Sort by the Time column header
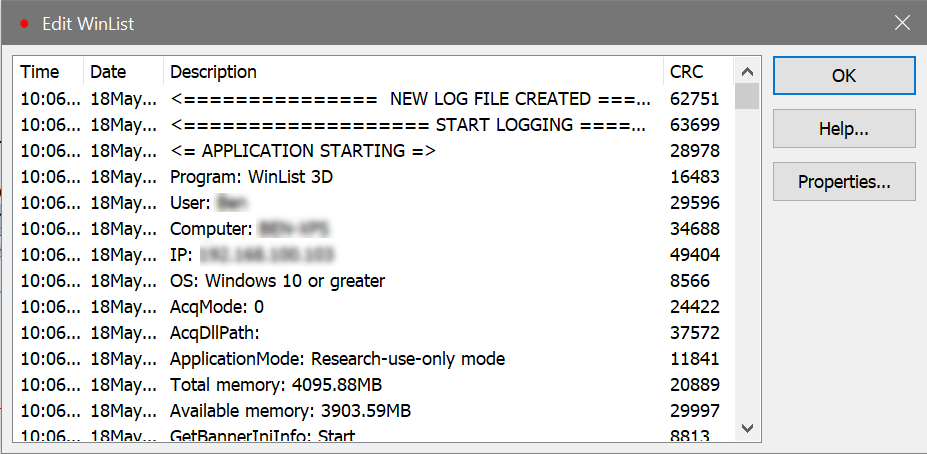Image resolution: width=927 pixels, height=454 pixels. pyautogui.click(x=48, y=72)
